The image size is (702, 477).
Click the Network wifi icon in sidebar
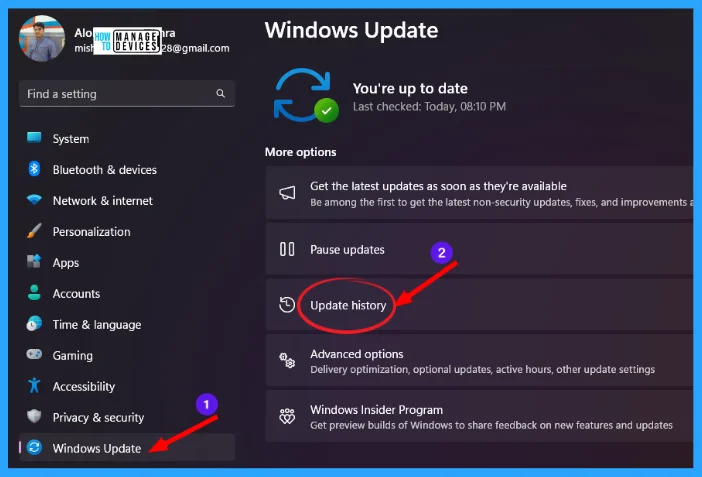point(34,200)
